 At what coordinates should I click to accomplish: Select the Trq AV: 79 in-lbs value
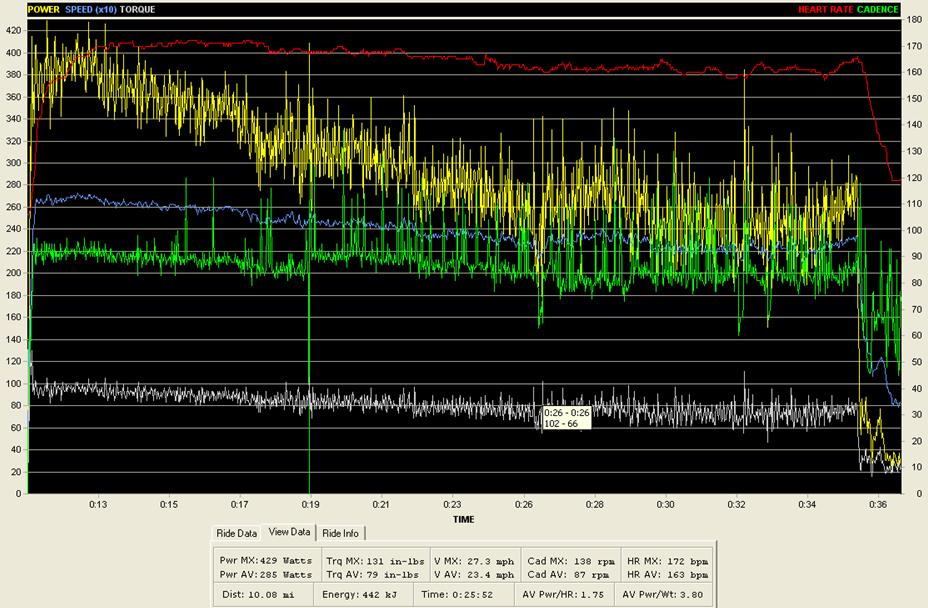[372, 574]
